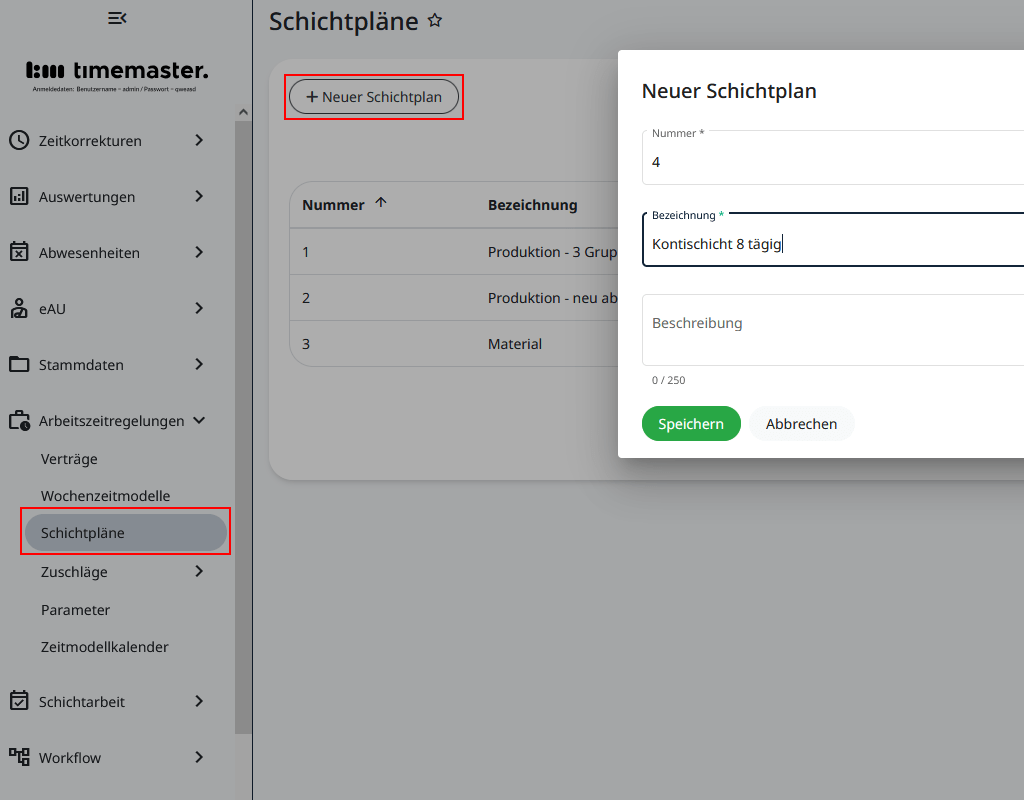1024x800 pixels.
Task: Collapse the sidebar using the menu icon
Action: 117,18
